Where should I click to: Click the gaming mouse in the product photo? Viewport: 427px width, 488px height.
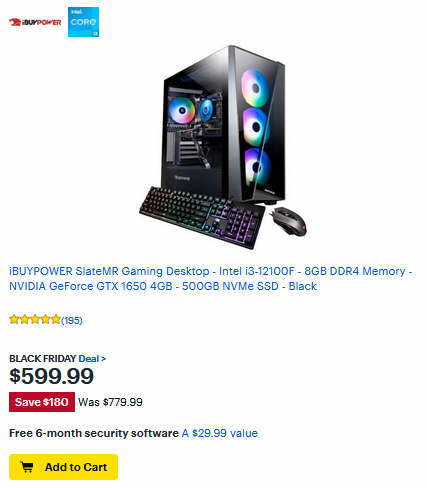point(289,220)
